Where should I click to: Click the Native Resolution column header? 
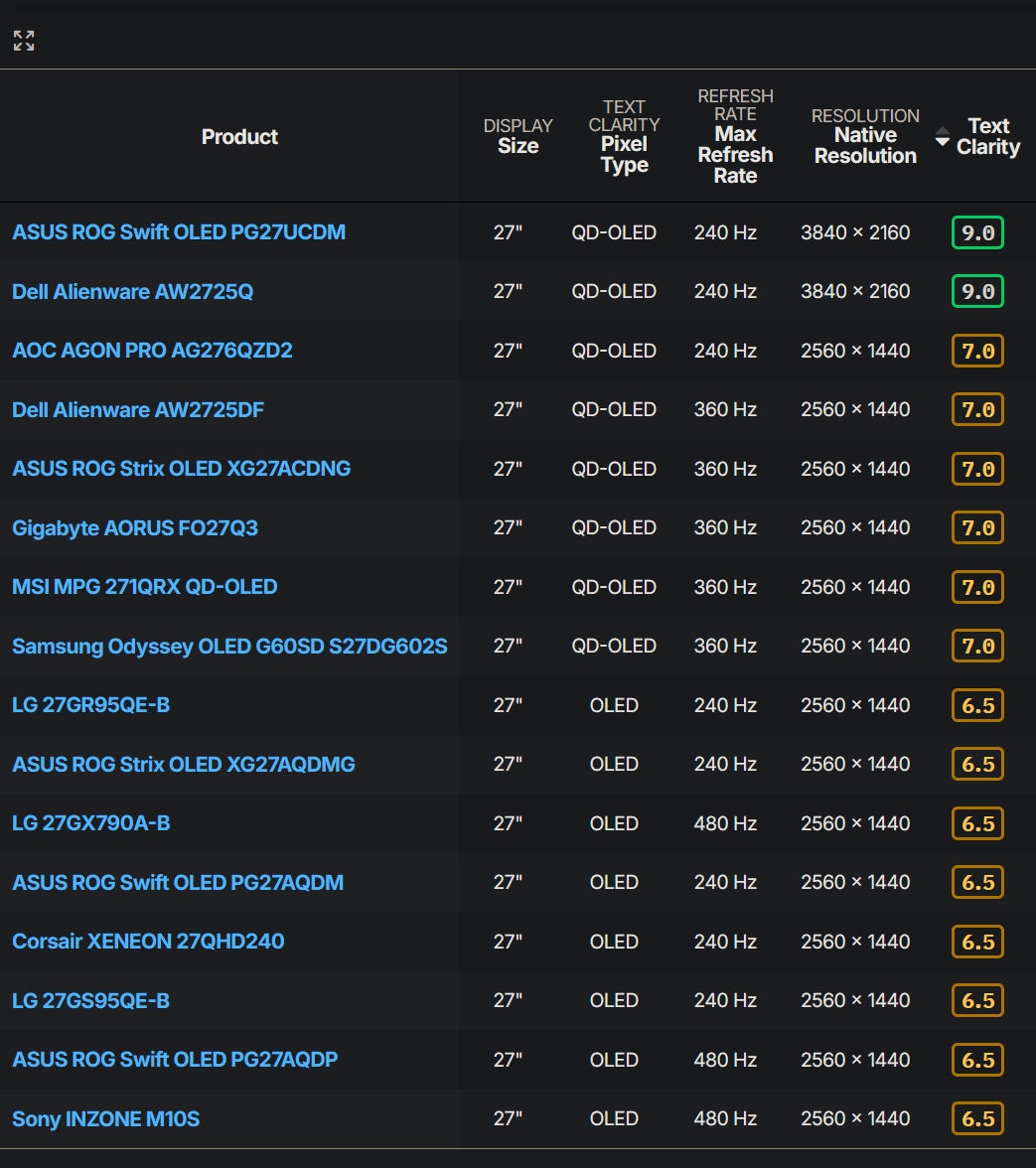click(x=865, y=136)
